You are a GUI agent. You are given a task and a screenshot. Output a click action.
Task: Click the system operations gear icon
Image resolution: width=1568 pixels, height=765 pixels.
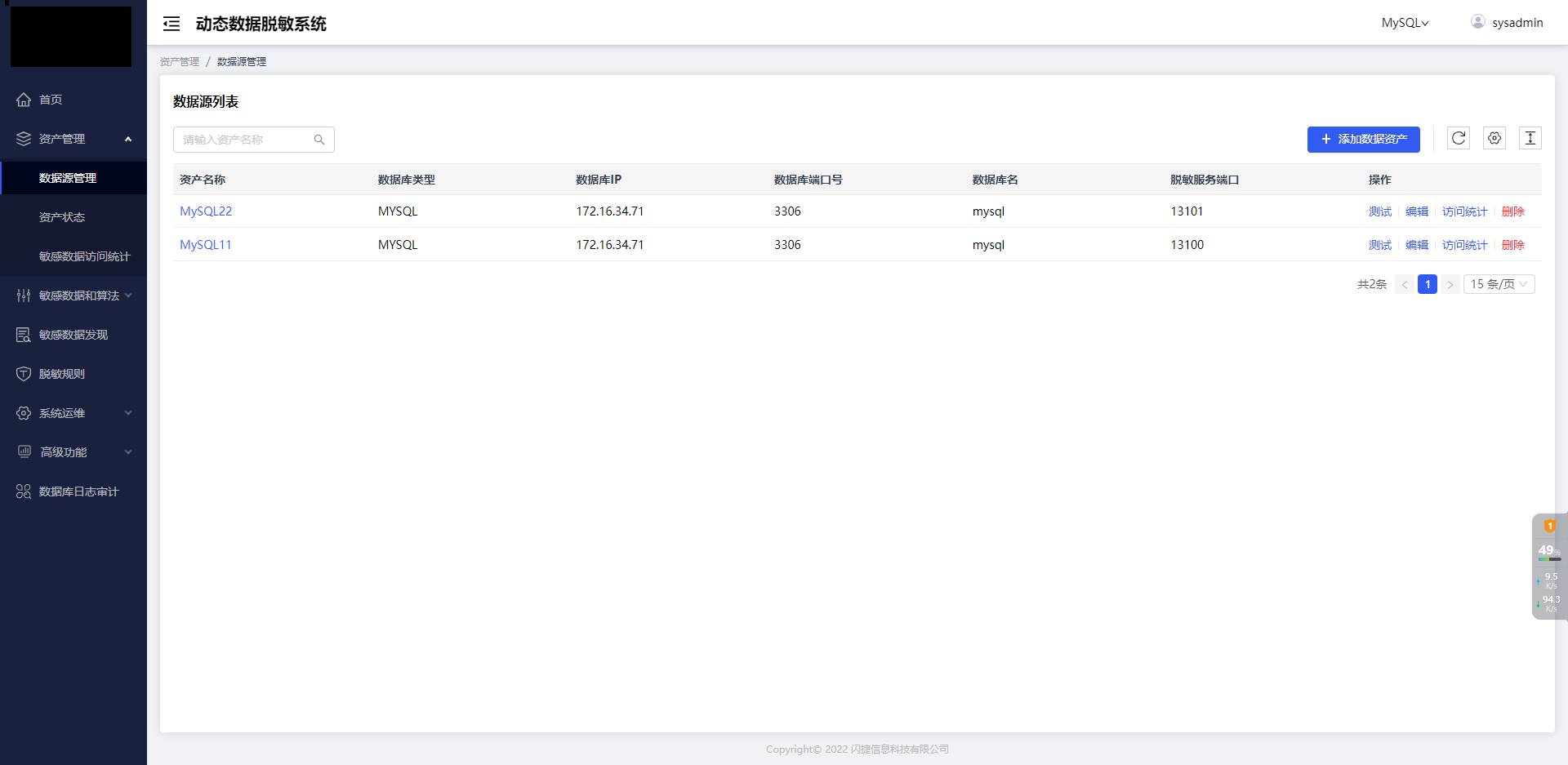24,413
